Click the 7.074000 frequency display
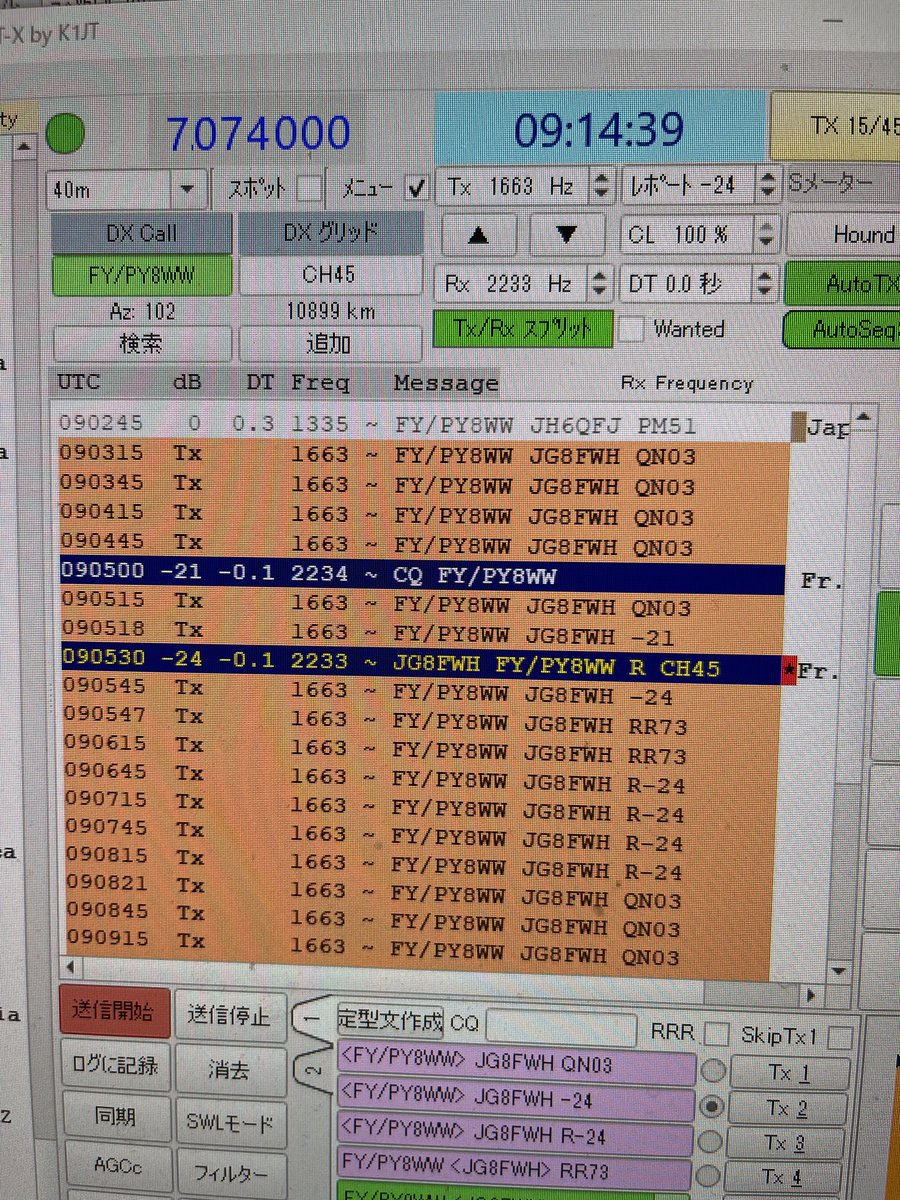This screenshot has width=900, height=1200. [x=258, y=133]
